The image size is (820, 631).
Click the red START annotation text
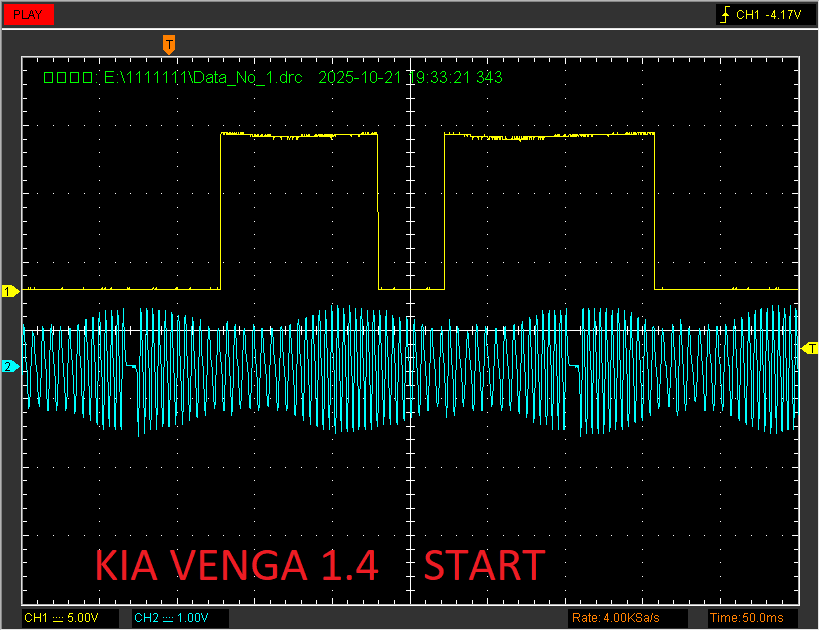pos(485,565)
